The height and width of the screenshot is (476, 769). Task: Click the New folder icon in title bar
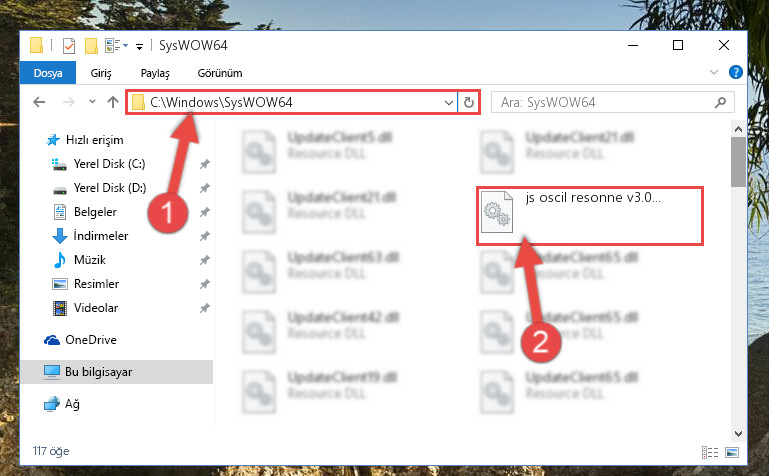tap(91, 46)
